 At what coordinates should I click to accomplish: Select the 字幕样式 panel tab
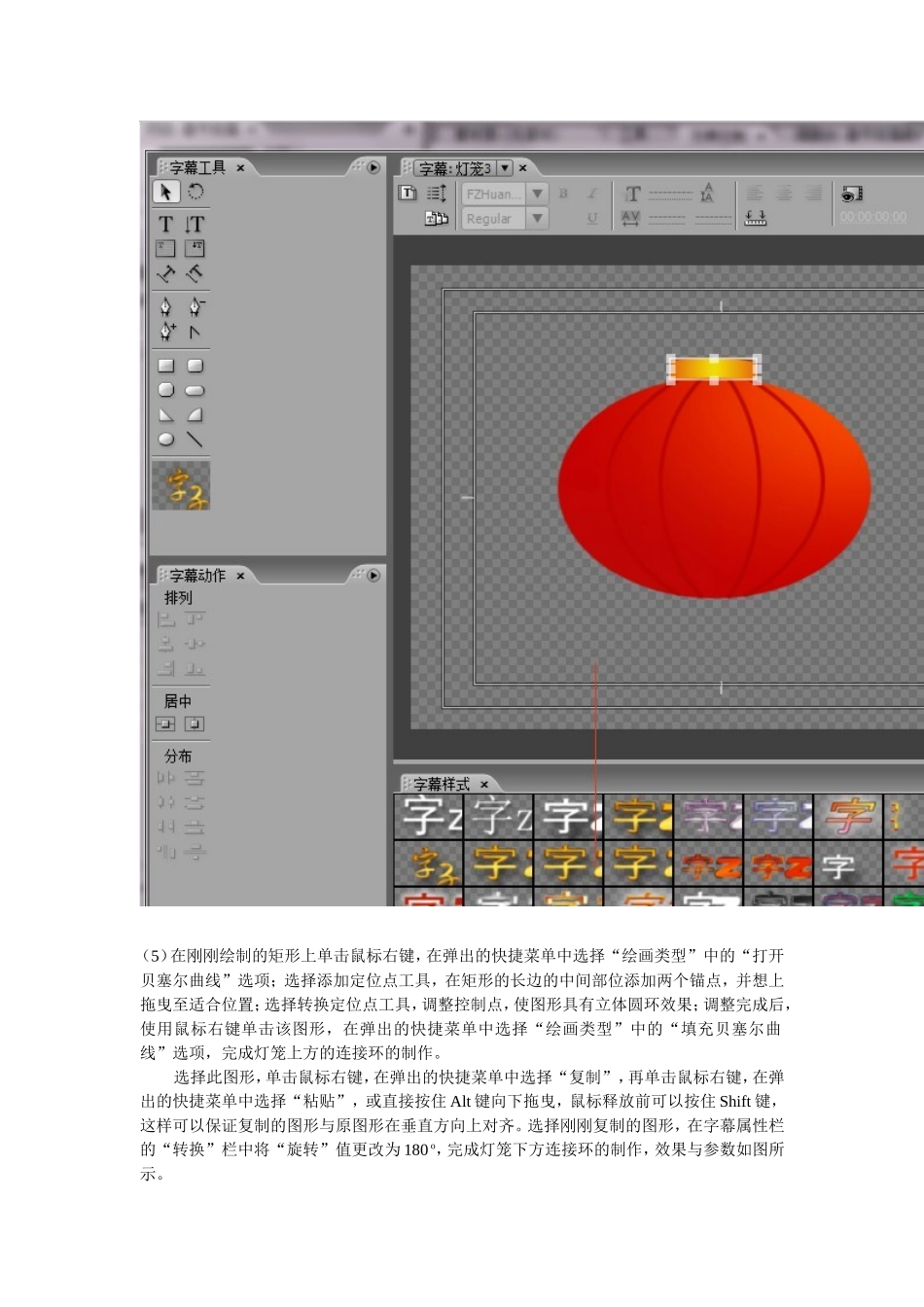pyautogui.click(x=442, y=784)
